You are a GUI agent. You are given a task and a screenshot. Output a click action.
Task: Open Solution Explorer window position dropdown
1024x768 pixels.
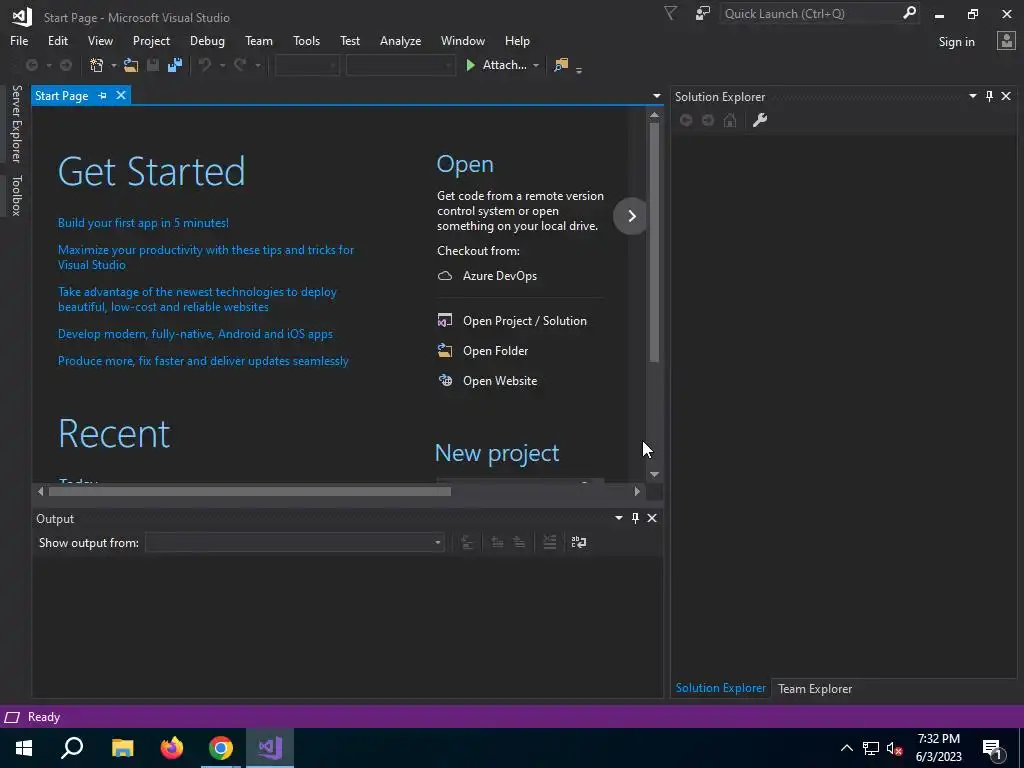[972, 96]
